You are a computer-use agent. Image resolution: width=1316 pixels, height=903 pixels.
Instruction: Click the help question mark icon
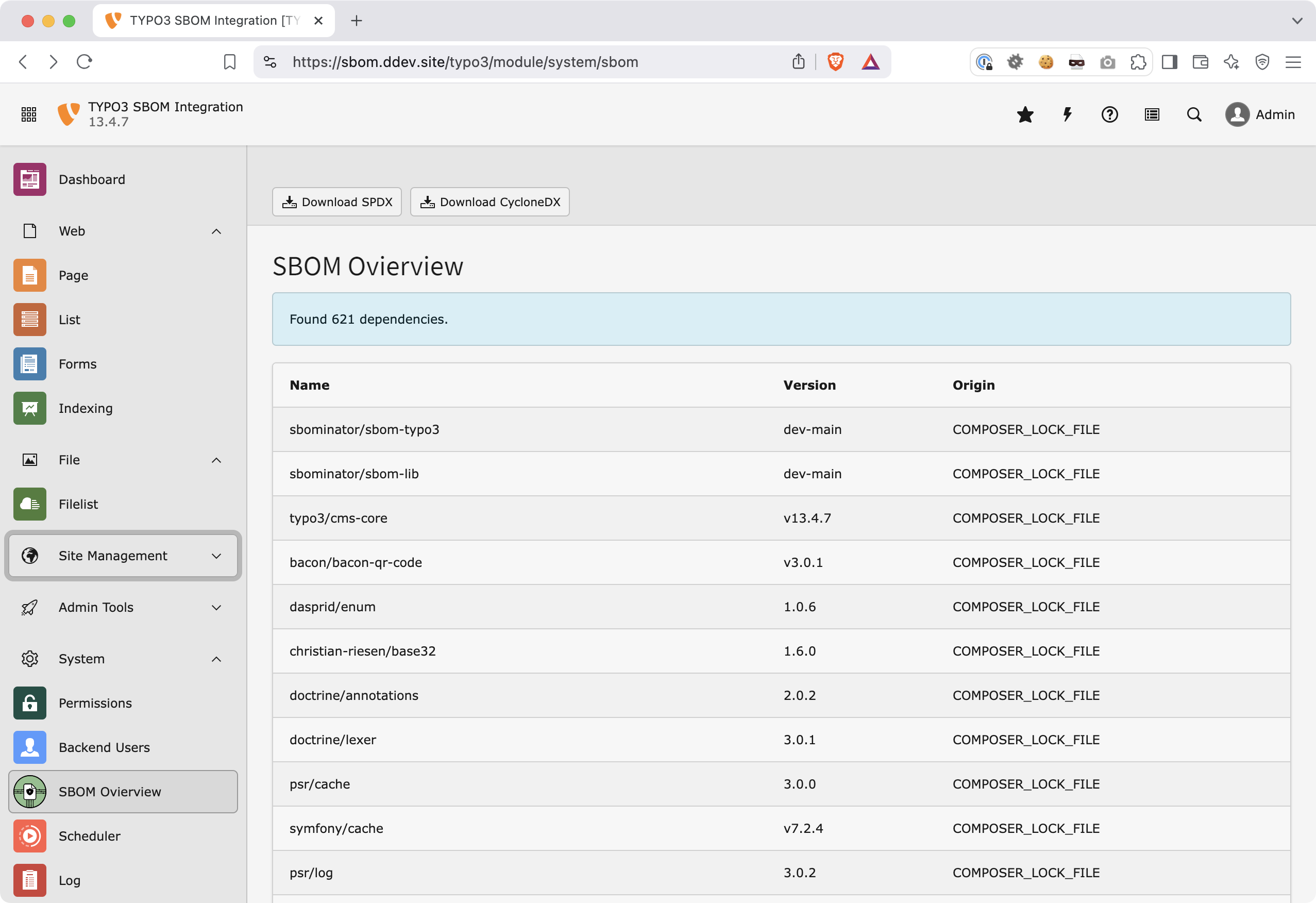click(1109, 115)
